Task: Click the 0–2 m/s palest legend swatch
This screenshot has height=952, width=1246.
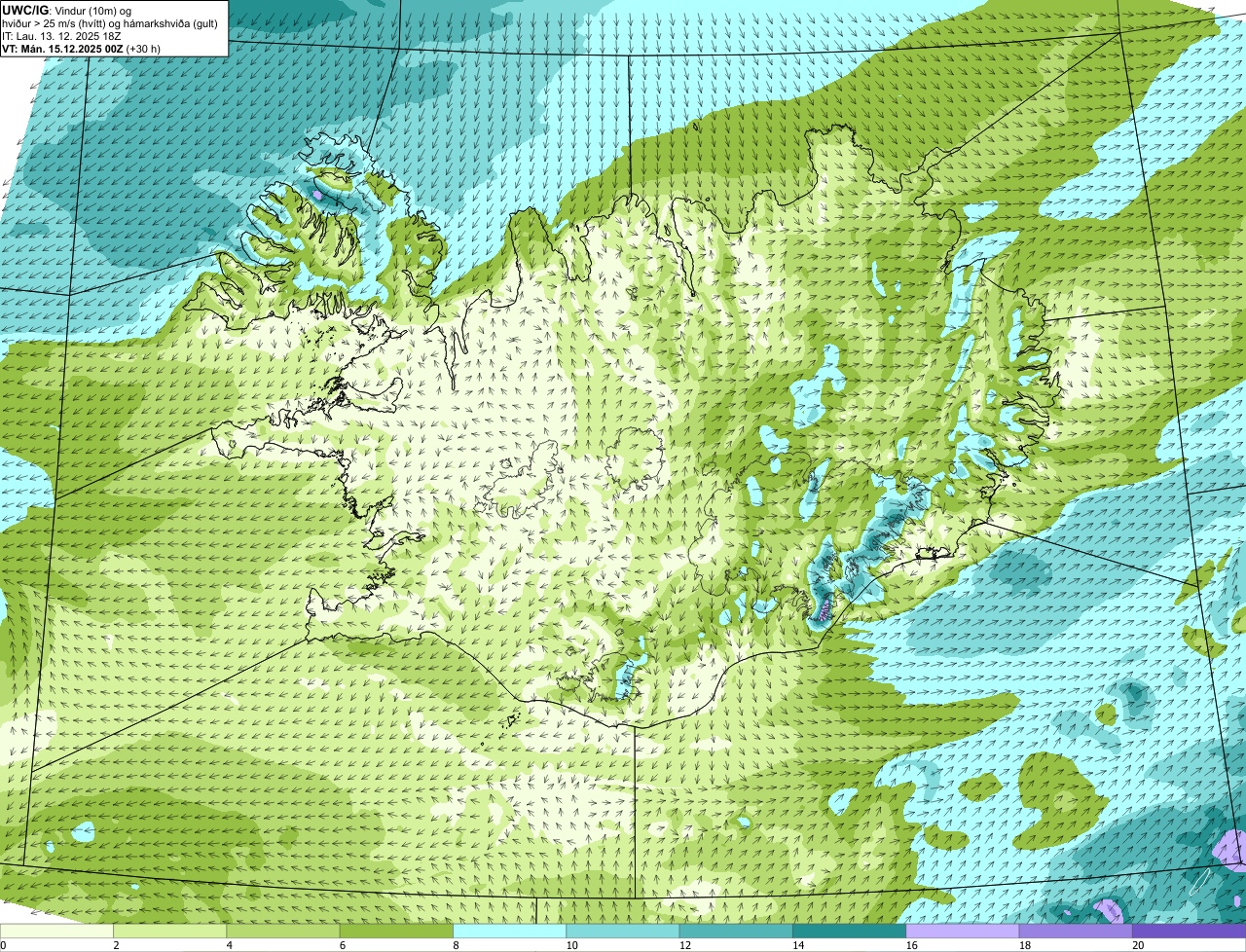Action: (x=56, y=931)
